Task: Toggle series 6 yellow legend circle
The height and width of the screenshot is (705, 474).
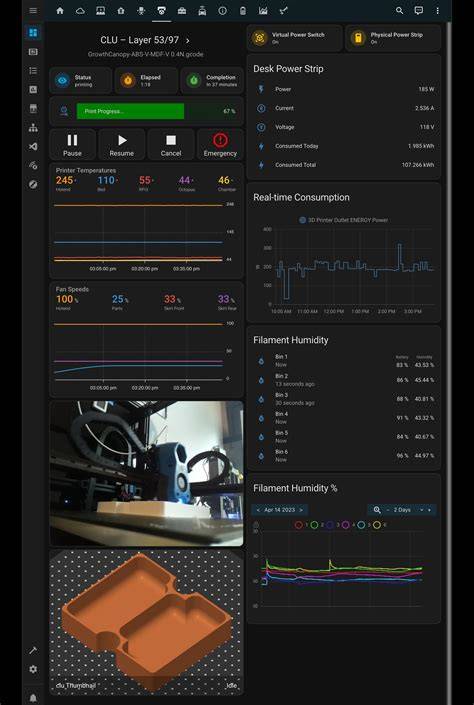Action: (x=377, y=525)
